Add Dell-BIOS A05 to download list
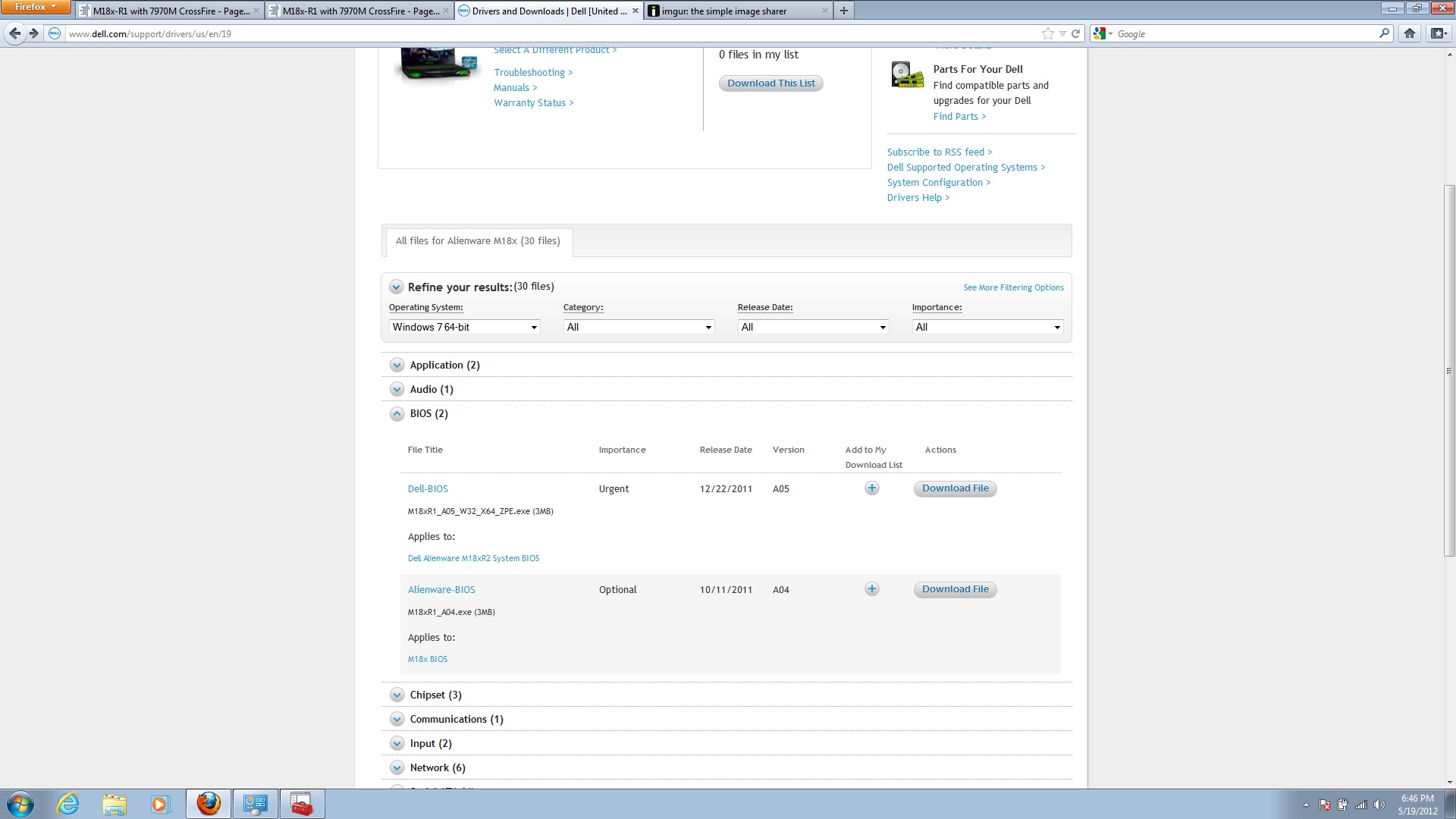Image resolution: width=1456 pixels, height=819 pixels. pos(872,488)
